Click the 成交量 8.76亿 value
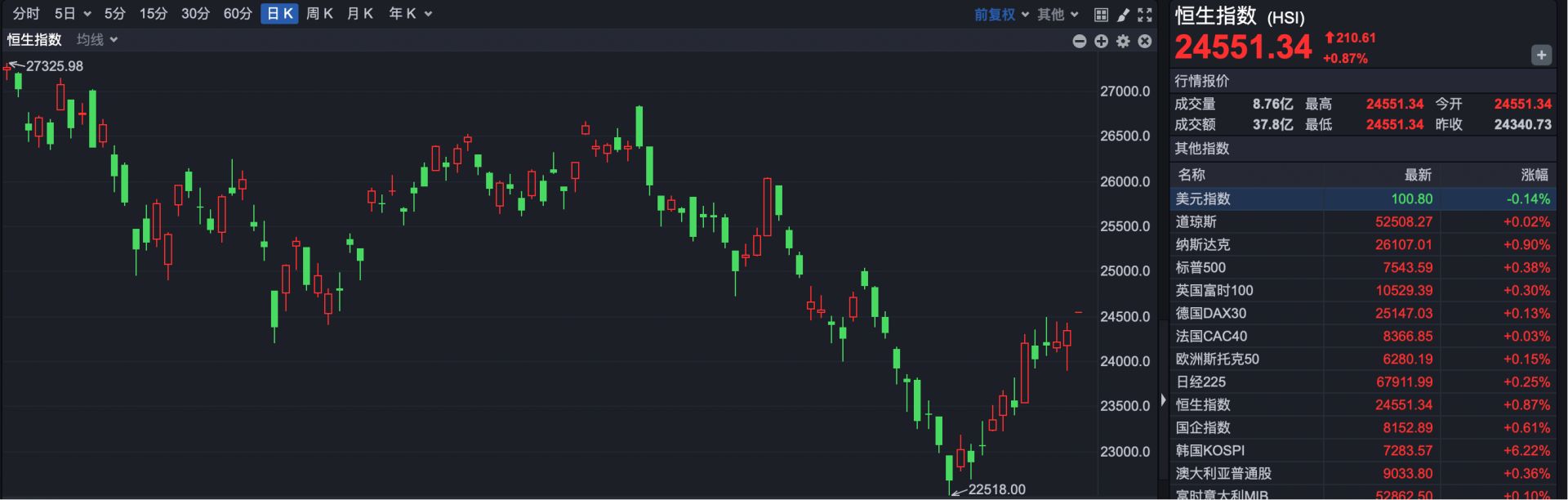This screenshot has width=1568, height=500. 1272,104
